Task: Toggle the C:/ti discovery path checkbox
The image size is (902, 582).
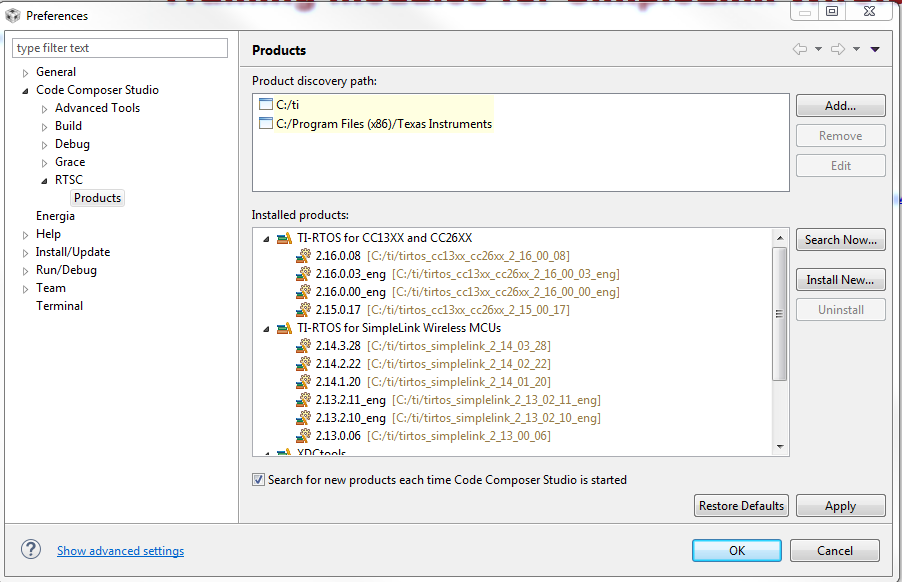Action: click(265, 105)
